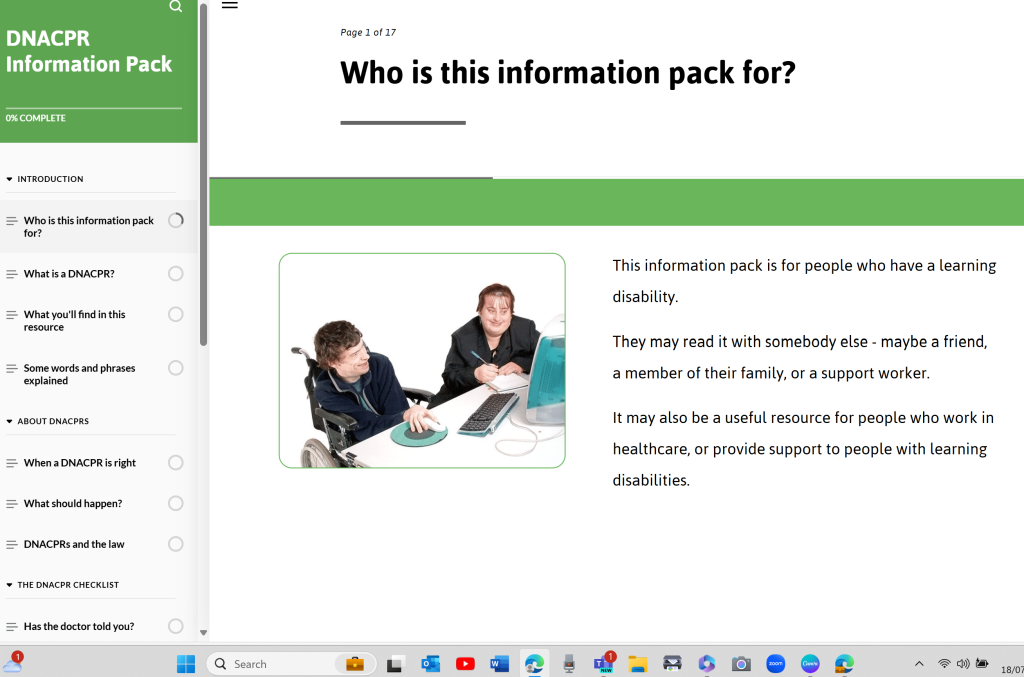Click the DNACPR Information Pack title
1024x677 pixels.
pyautogui.click(x=90, y=50)
